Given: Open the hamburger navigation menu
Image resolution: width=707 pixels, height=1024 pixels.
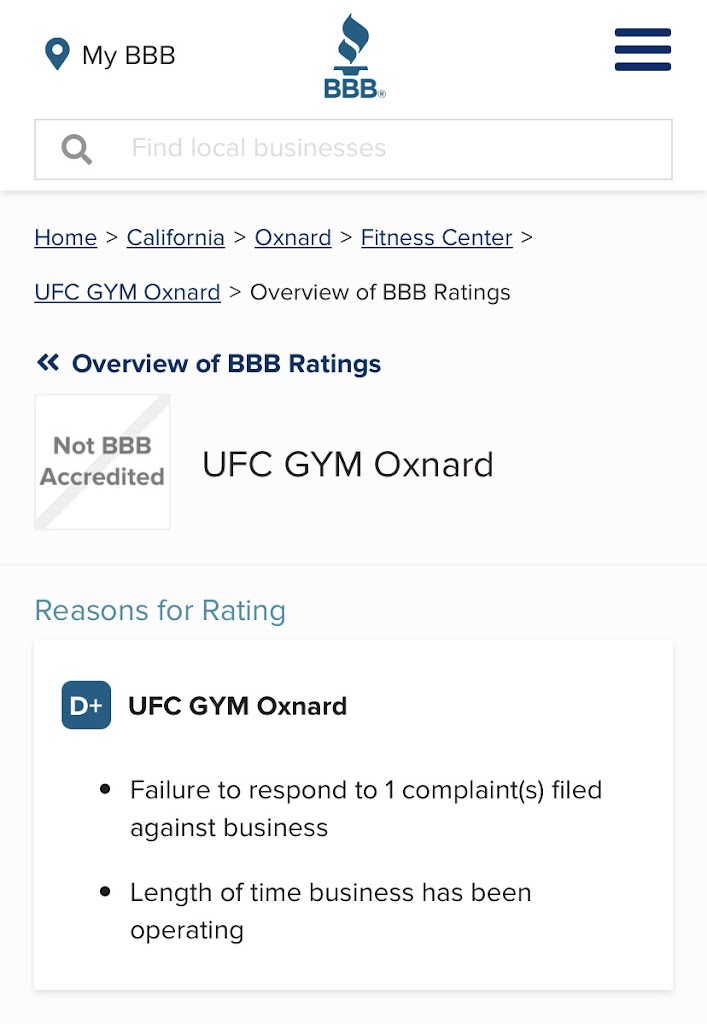Looking at the screenshot, I should pyautogui.click(x=642, y=50).
